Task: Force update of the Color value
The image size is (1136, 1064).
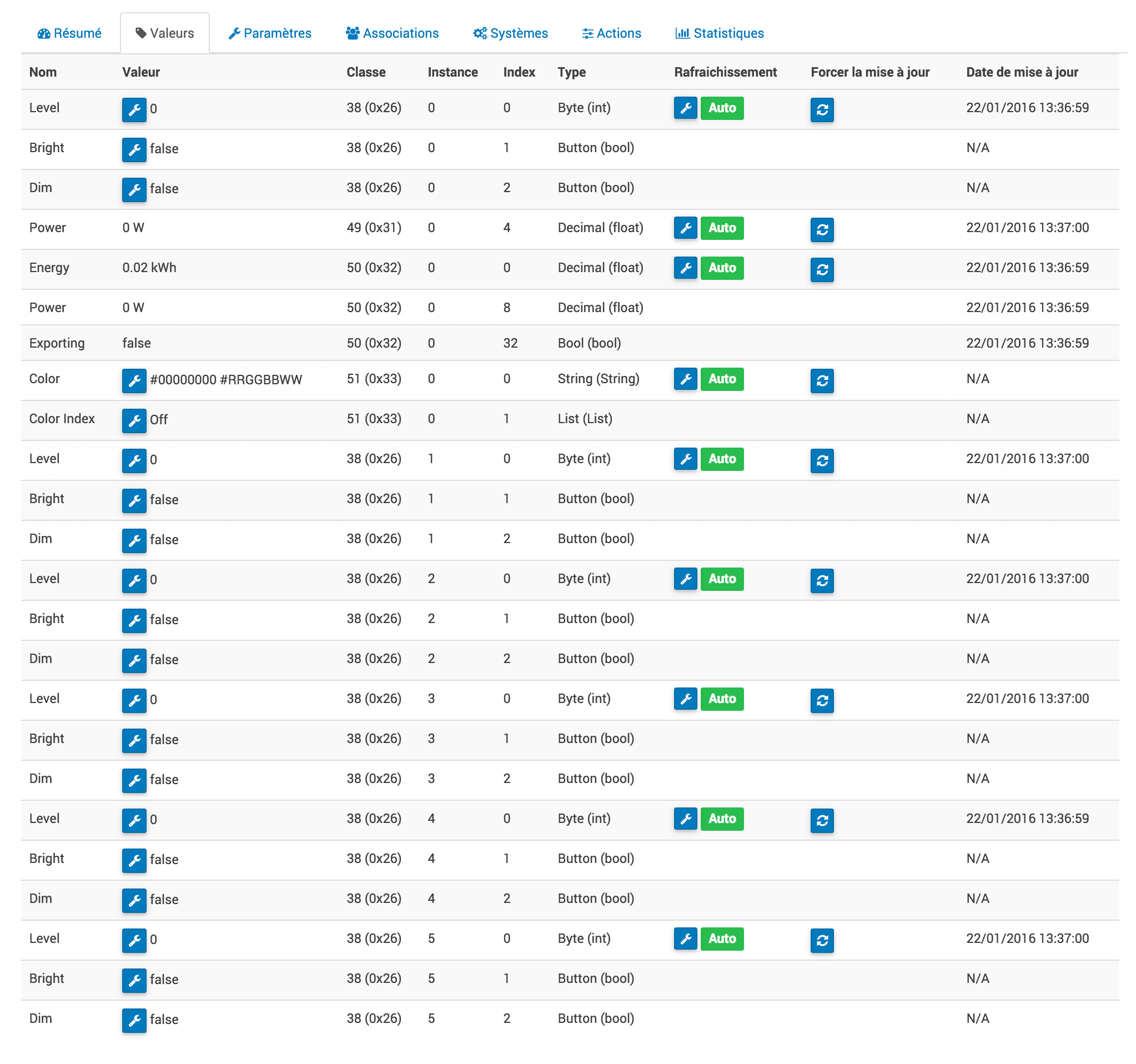Action: [x=822, y=380]
